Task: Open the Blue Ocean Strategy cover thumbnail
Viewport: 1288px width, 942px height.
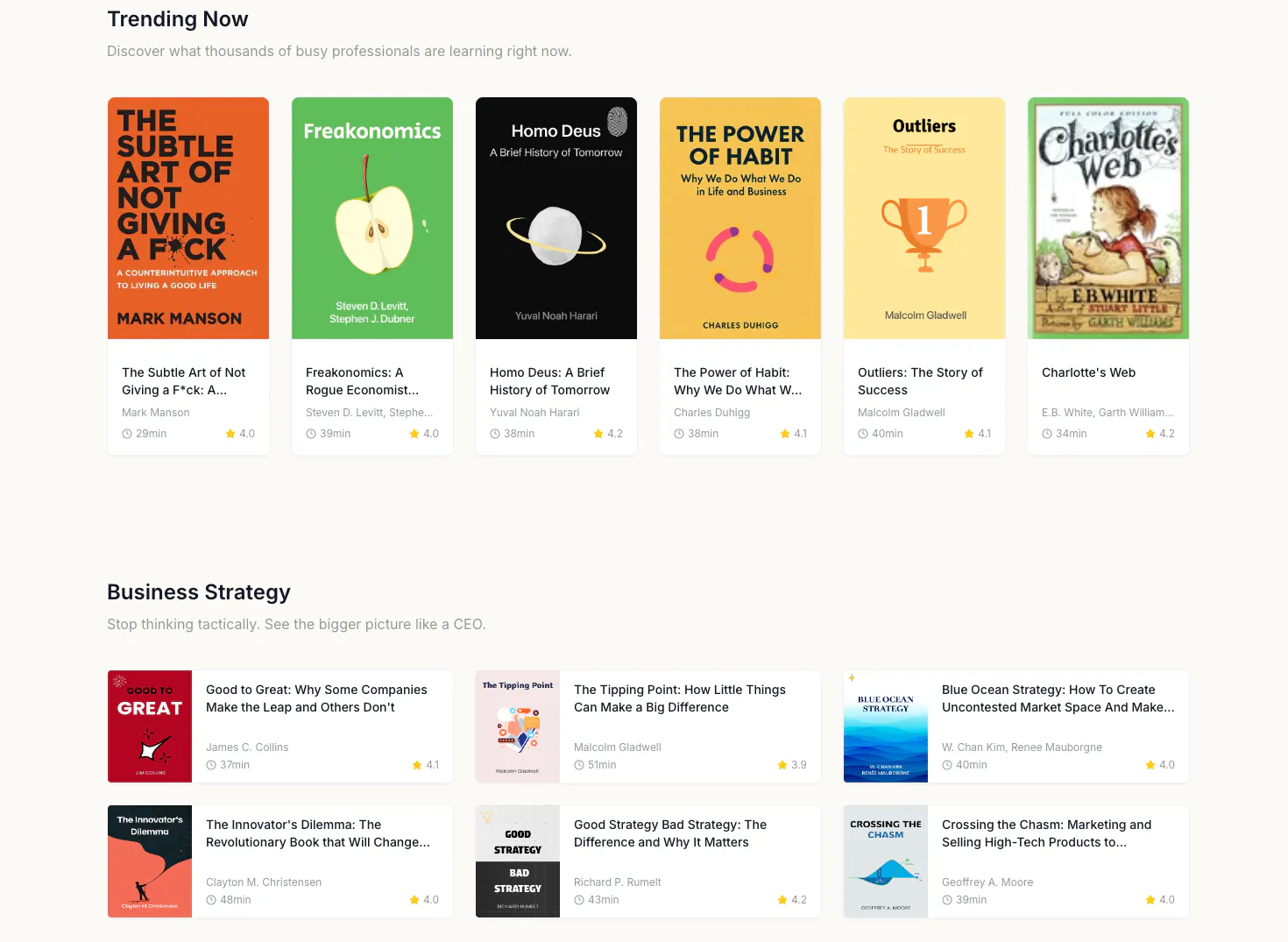Action: click(886, 726)
